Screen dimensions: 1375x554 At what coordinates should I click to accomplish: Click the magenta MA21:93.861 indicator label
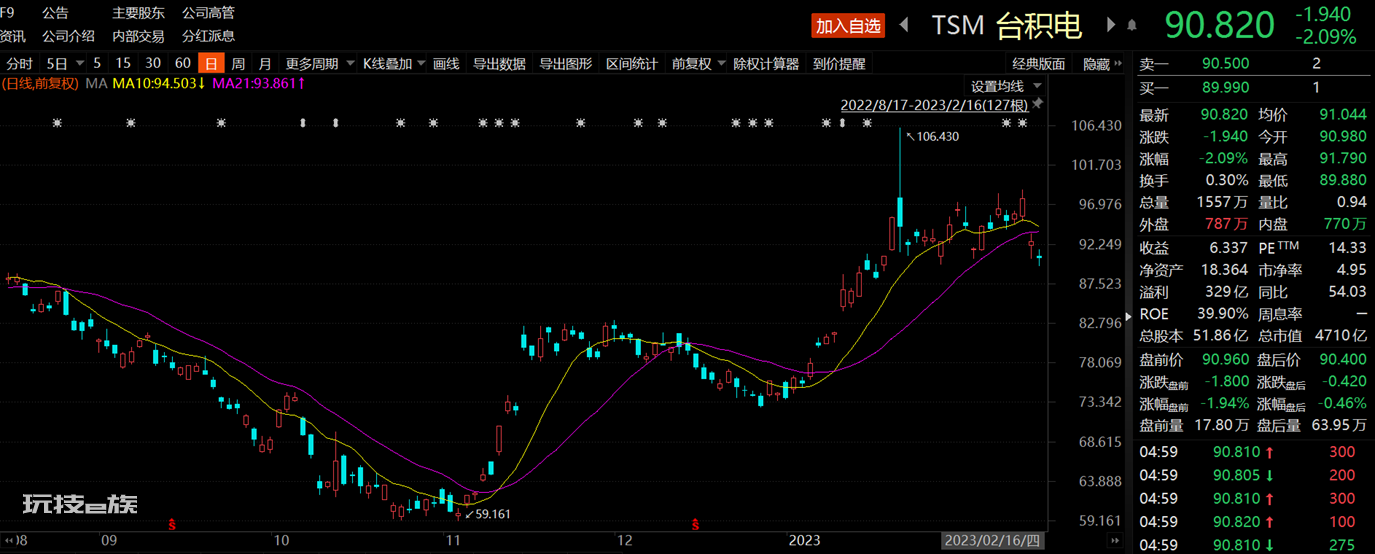pyautogui.click(x=259, y=83)
